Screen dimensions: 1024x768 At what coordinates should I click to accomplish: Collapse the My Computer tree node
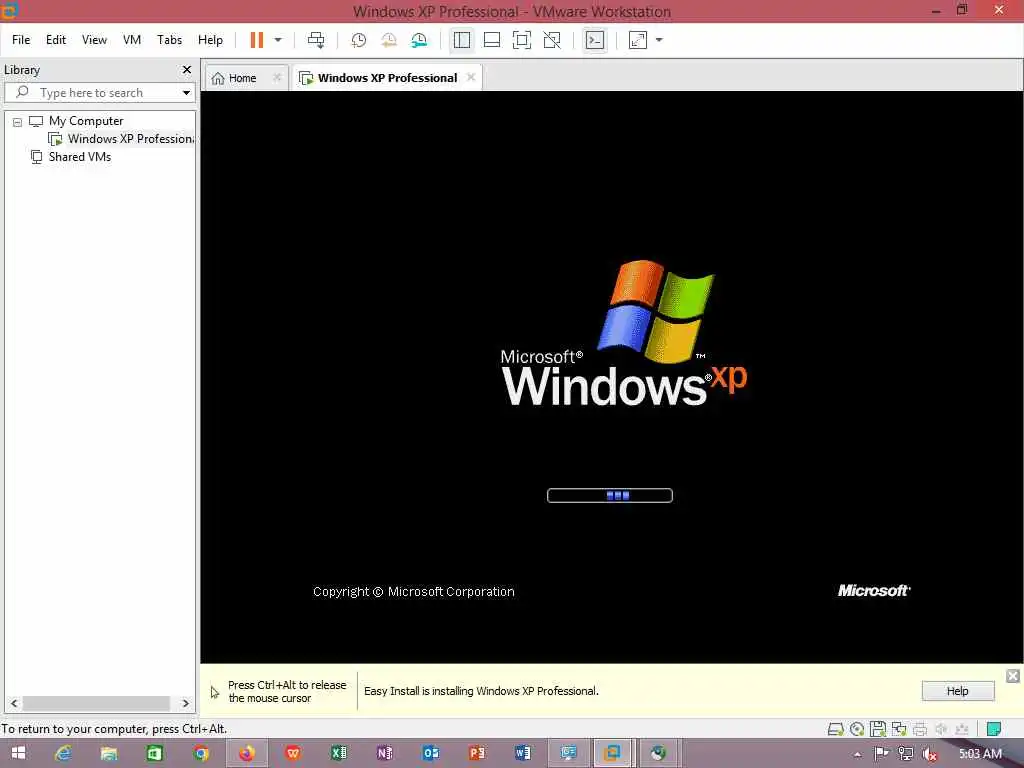tap(18, 122)
